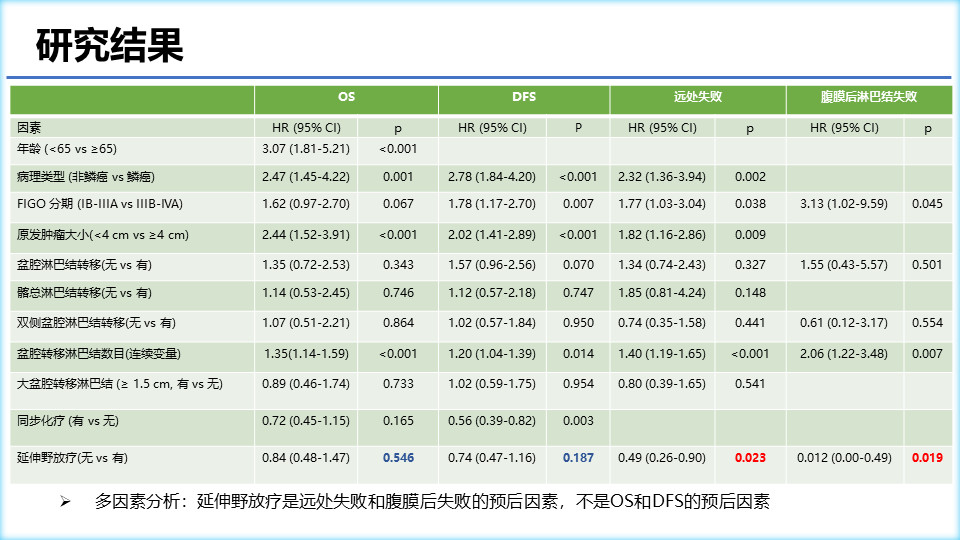Image resolution: width=960 pixels, height=540 pixels.
Task: Click the 同步化疗 (有 vs 无) row label
Action: [x=68, y=421]
